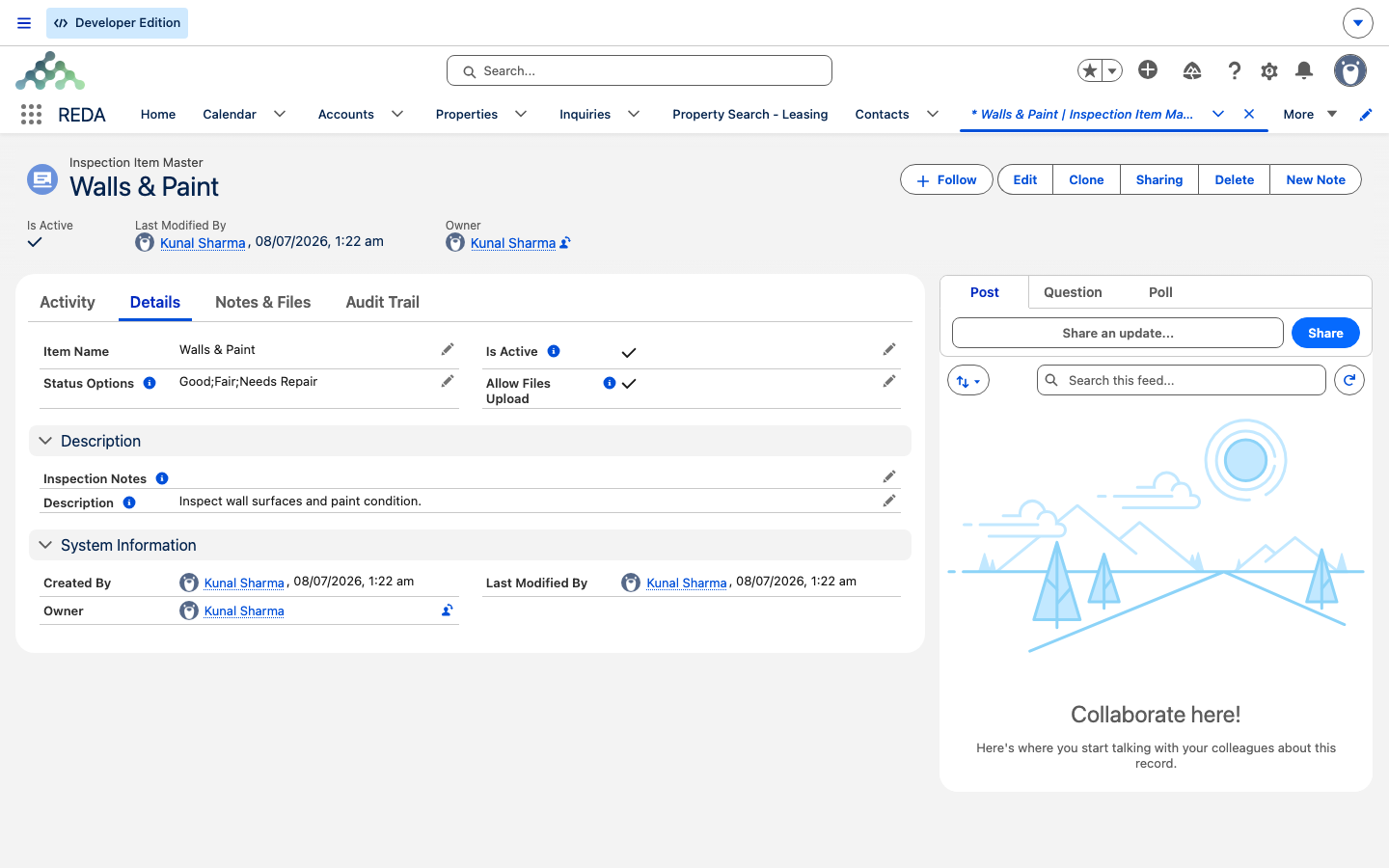Select the Poll tab in Chatter
The height and width of the screenshot is (868, 1389).
(1160, 292)
